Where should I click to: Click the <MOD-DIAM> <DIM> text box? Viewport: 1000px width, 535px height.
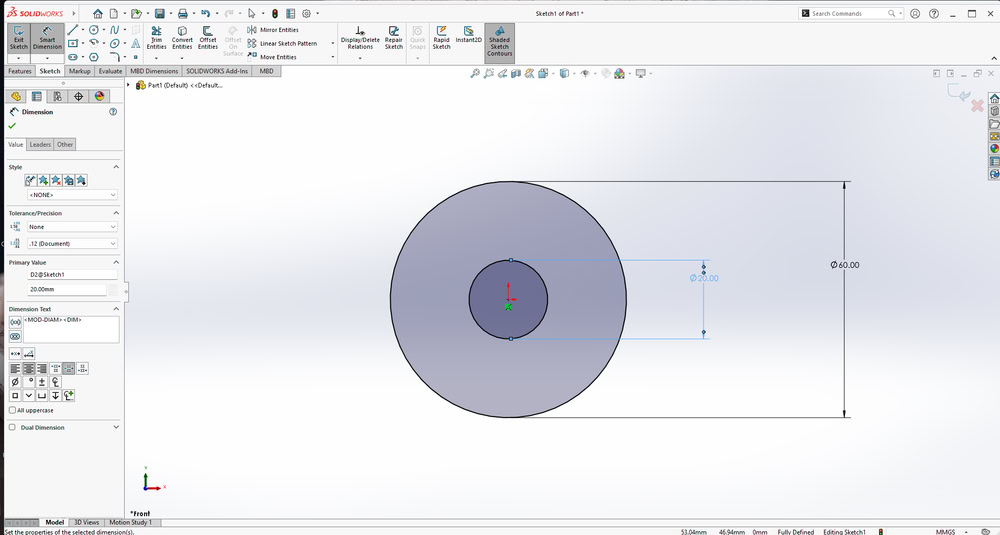71,329
